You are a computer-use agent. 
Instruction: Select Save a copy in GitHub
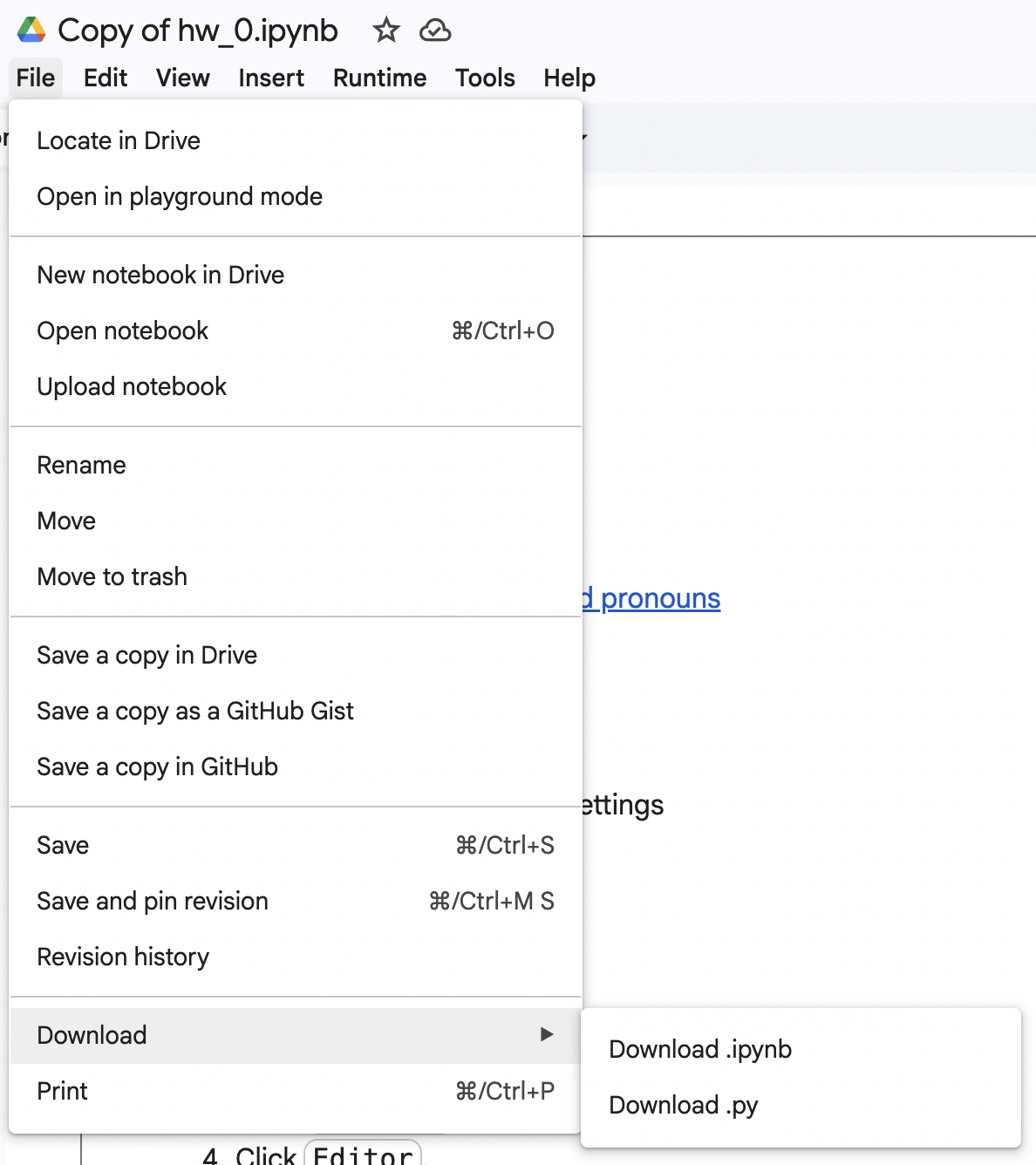click(296, 767)
